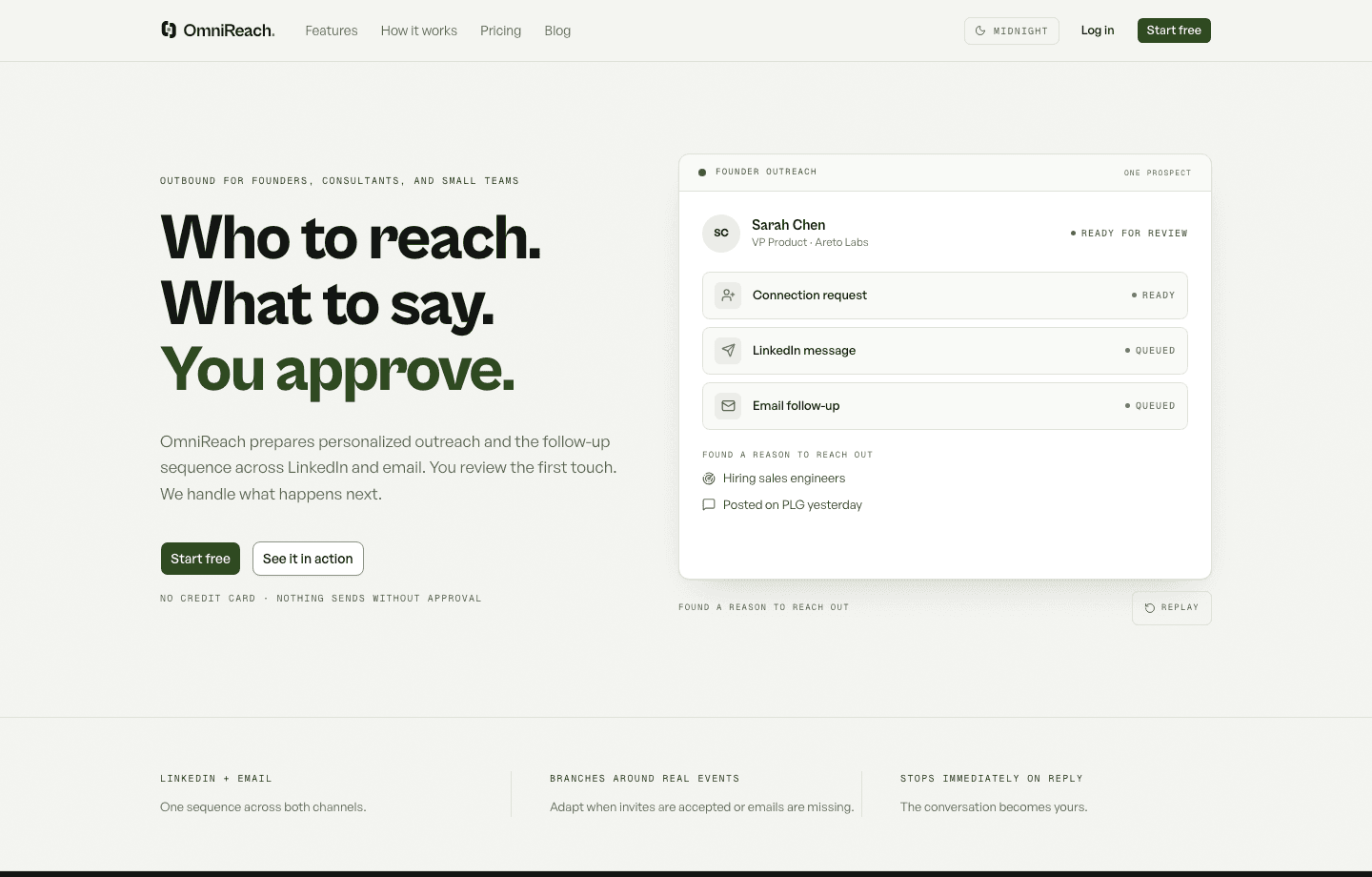Replay the outreach demo animation
Viewport: 1372px width, 877px height.
[1172, 608]
